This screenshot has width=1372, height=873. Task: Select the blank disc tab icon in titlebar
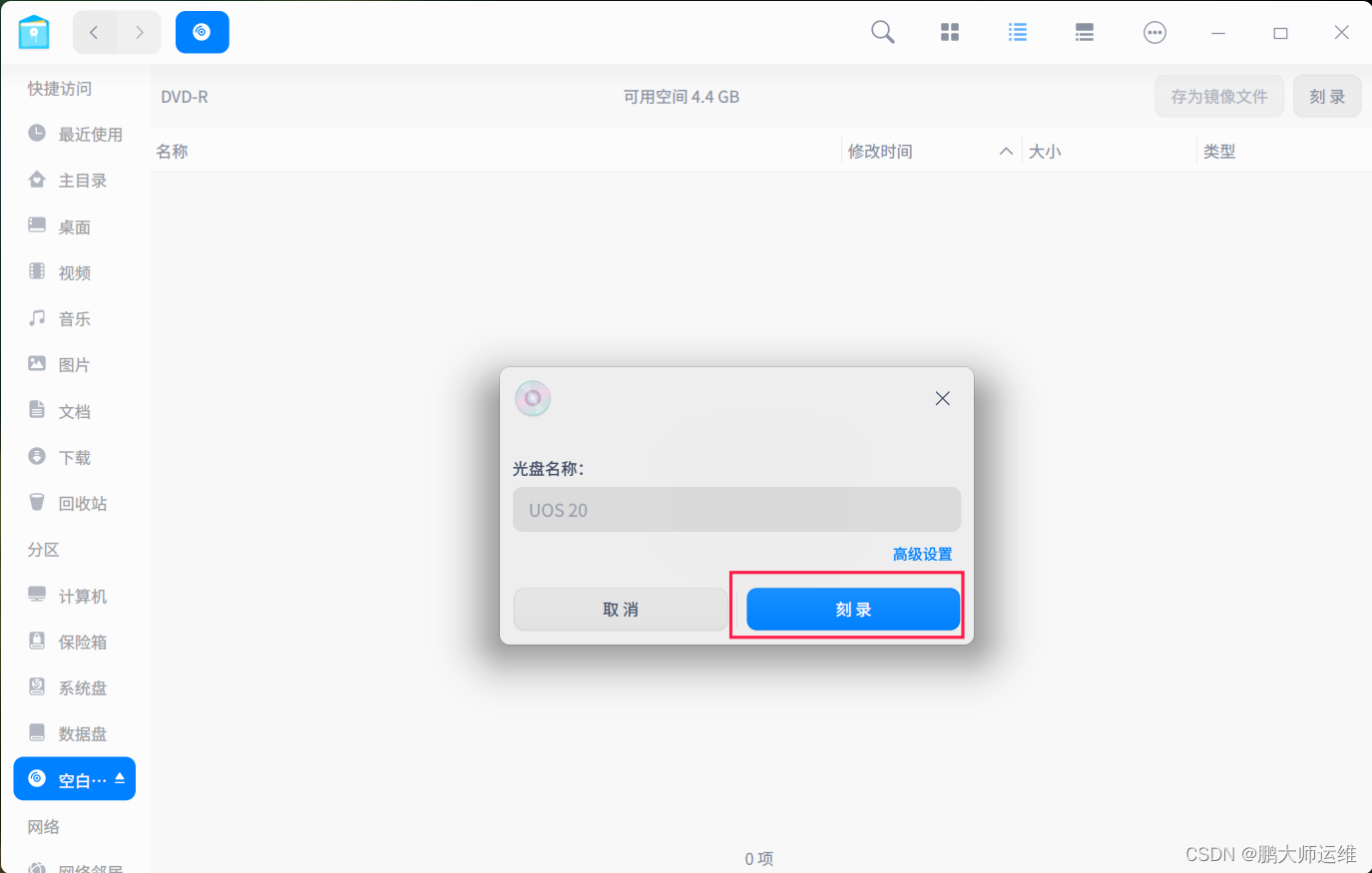(x=202, y=32)
